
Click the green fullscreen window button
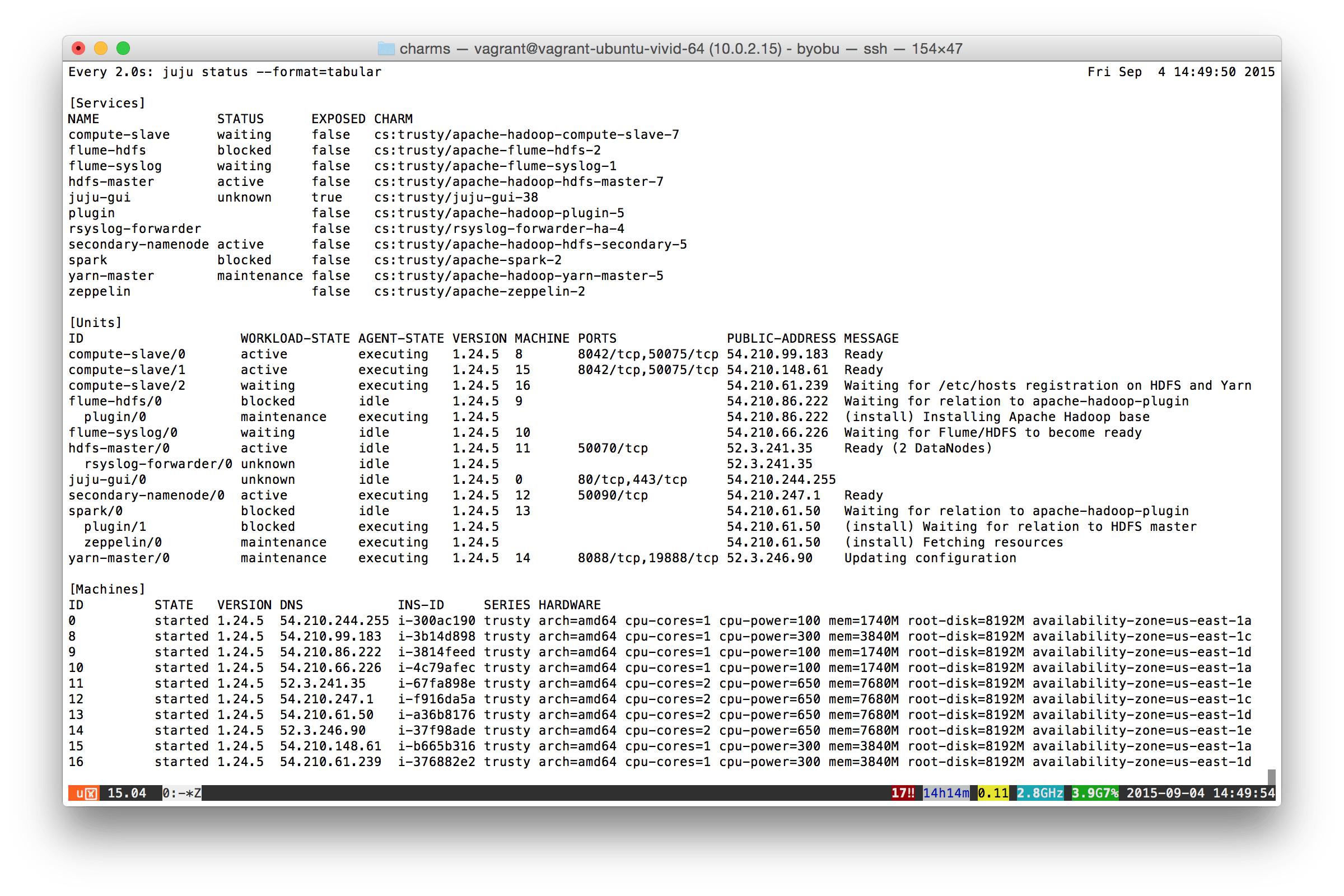[x=123, y=49]
